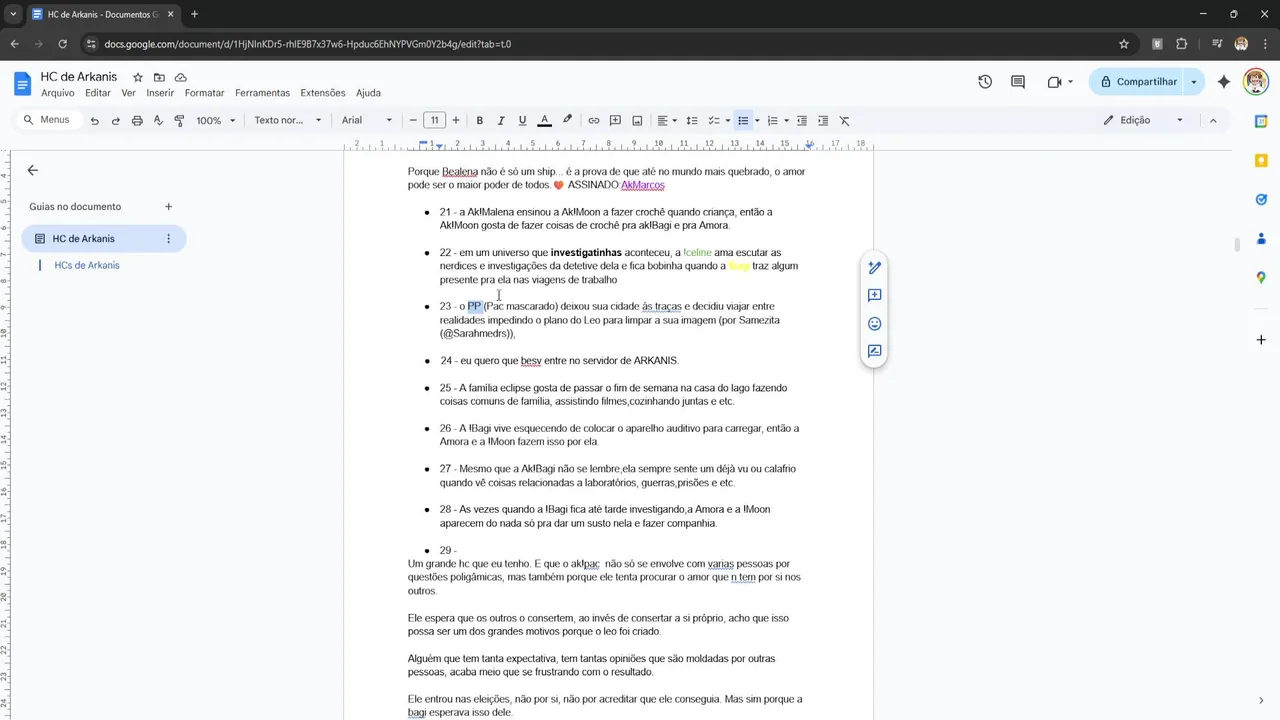
Task: Toggle the numbered list
Action: point(772,120)
